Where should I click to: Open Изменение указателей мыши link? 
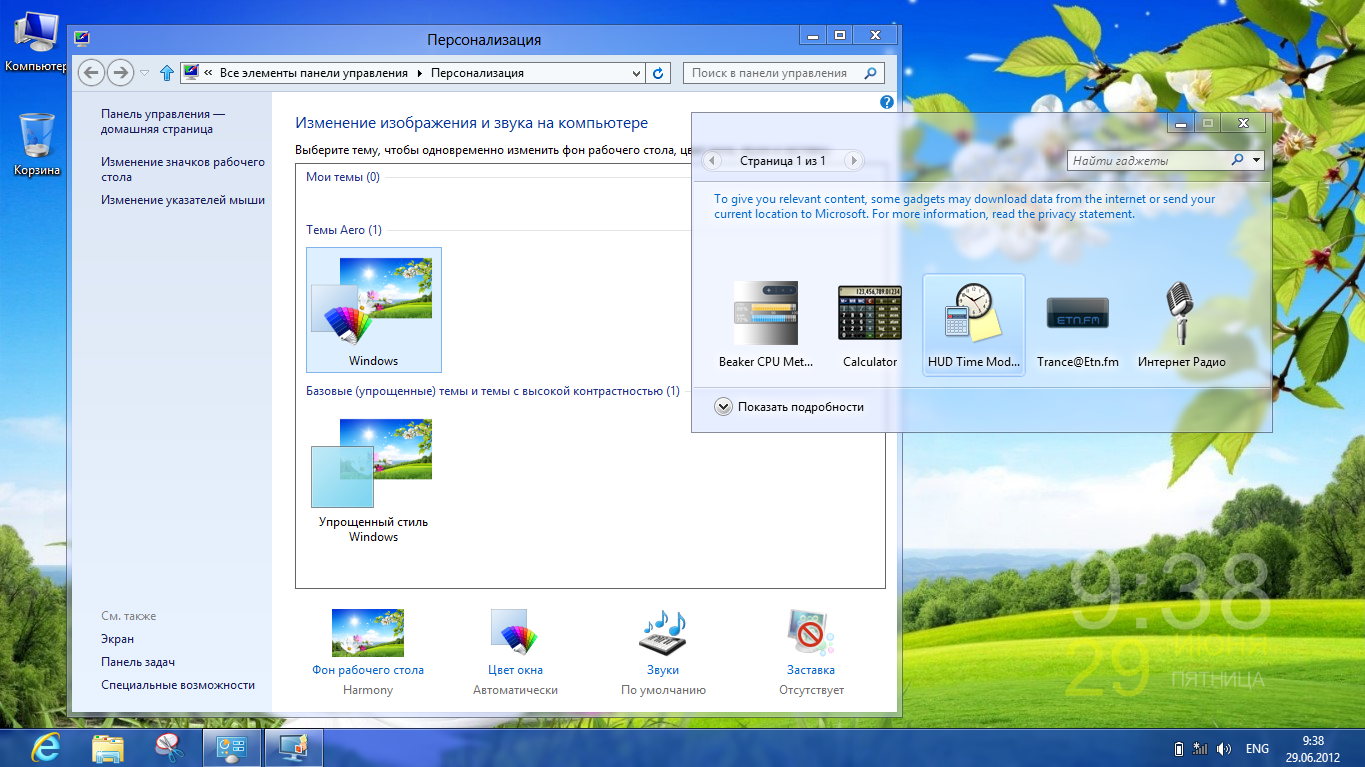[x=183, y=200]
